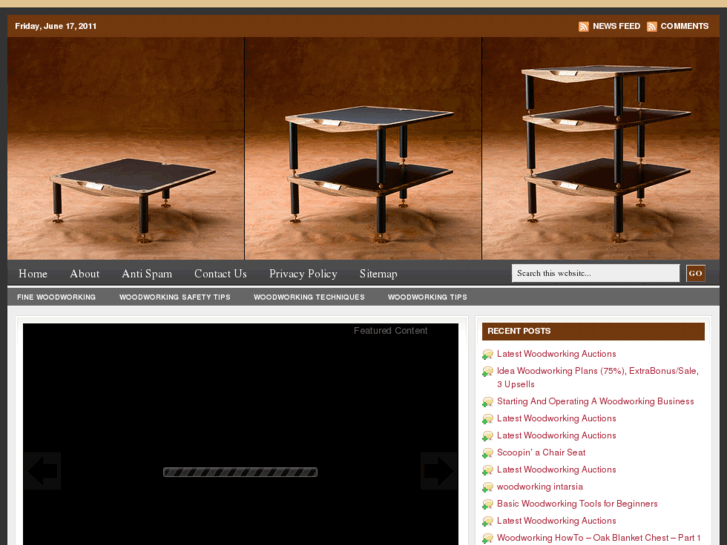This screenshot has width=727, height=545.
Task: Open the NEWS FEED link
Action: point(616,26)
